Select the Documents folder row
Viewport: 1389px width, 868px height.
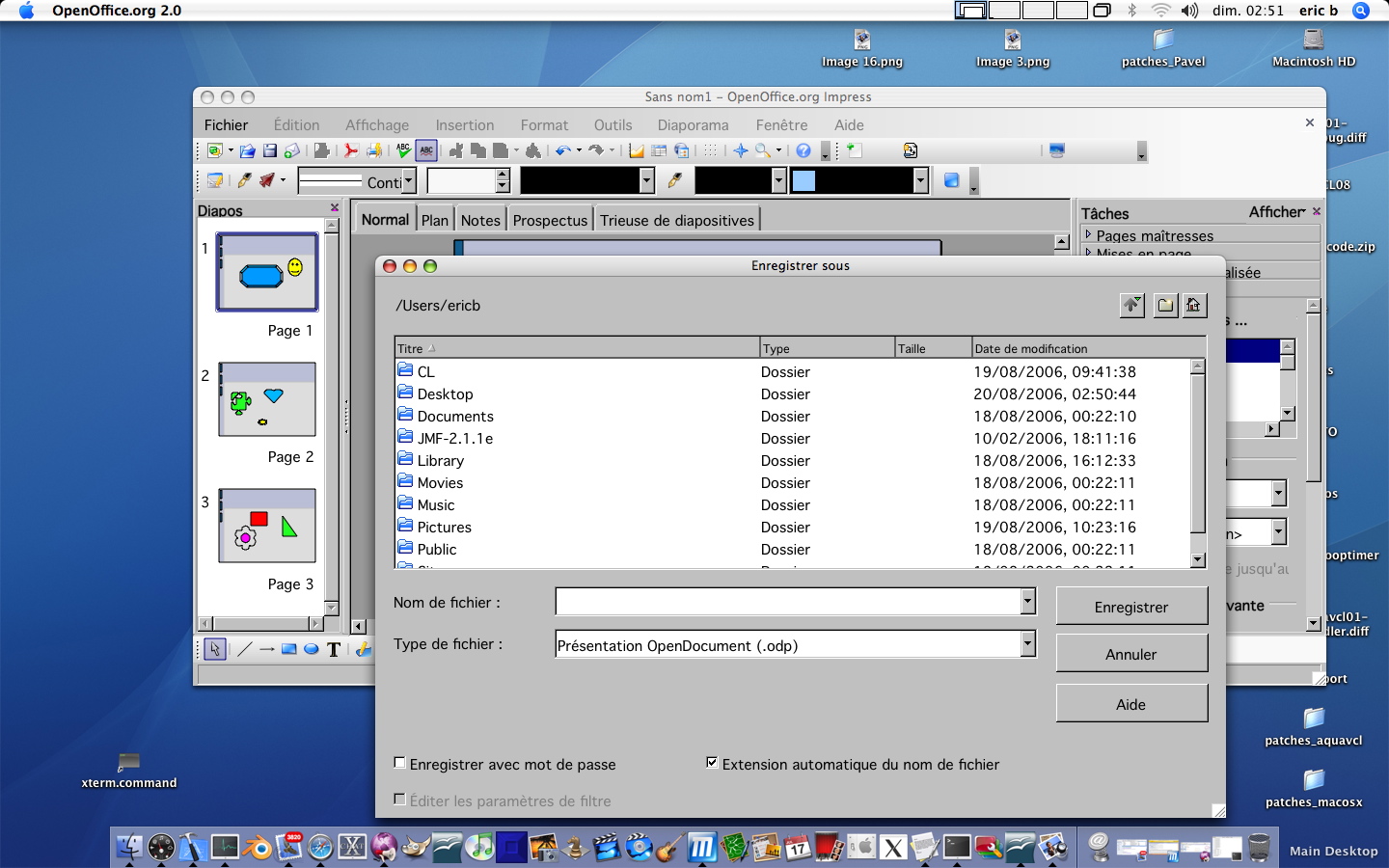coord(793,417)
